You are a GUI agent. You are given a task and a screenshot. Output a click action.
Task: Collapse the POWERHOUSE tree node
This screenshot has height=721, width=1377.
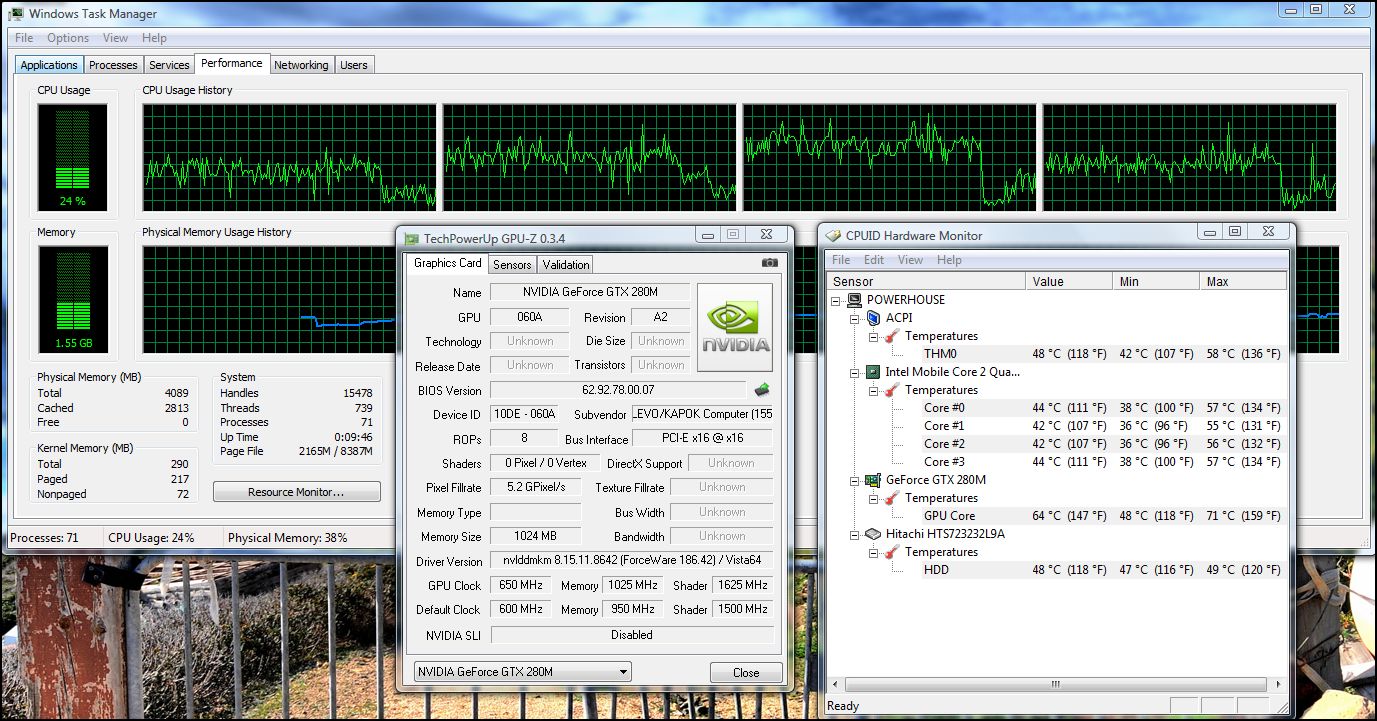tap(837, 300)
